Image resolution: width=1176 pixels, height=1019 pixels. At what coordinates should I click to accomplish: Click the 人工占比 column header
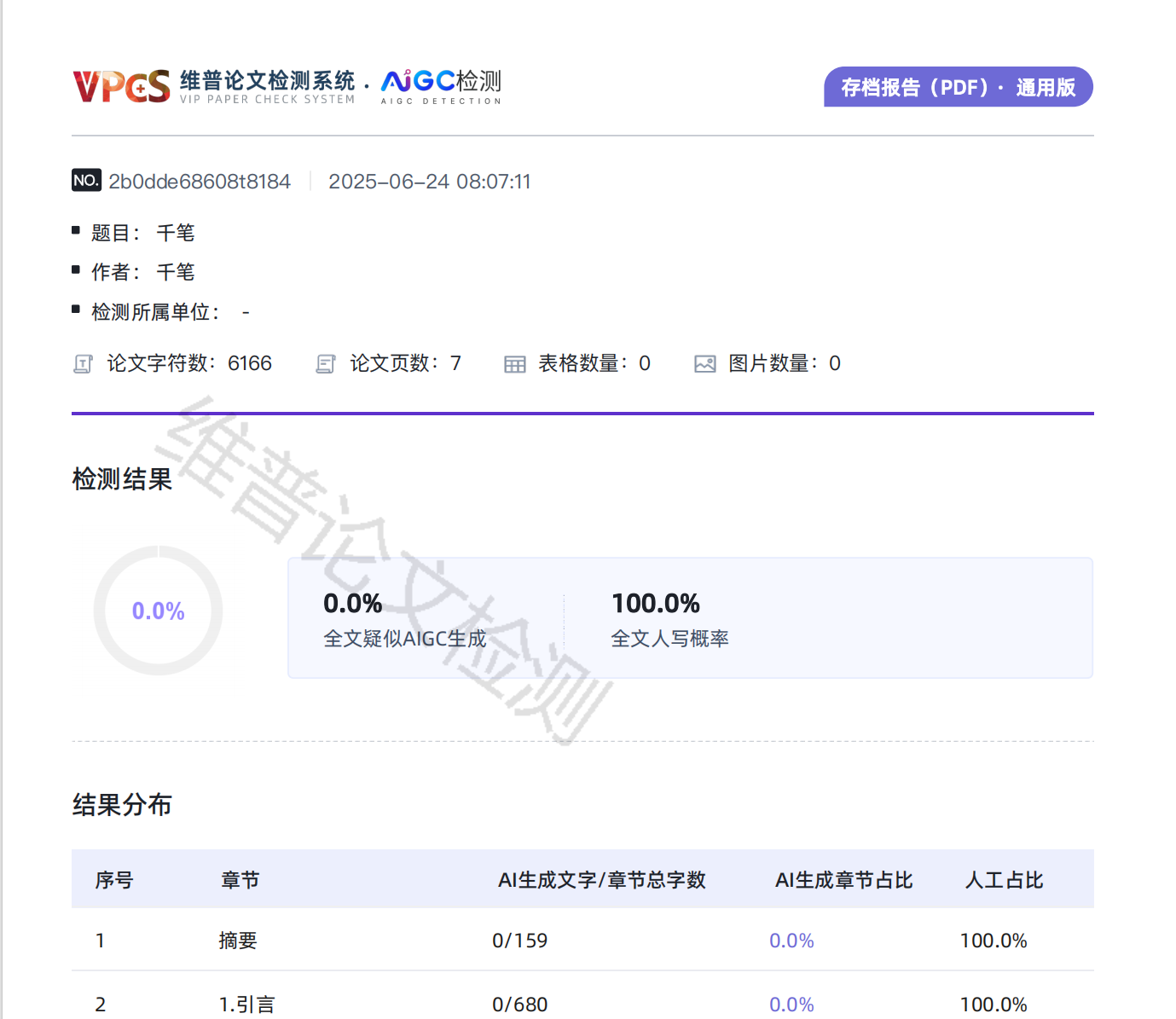(1004, 880)
